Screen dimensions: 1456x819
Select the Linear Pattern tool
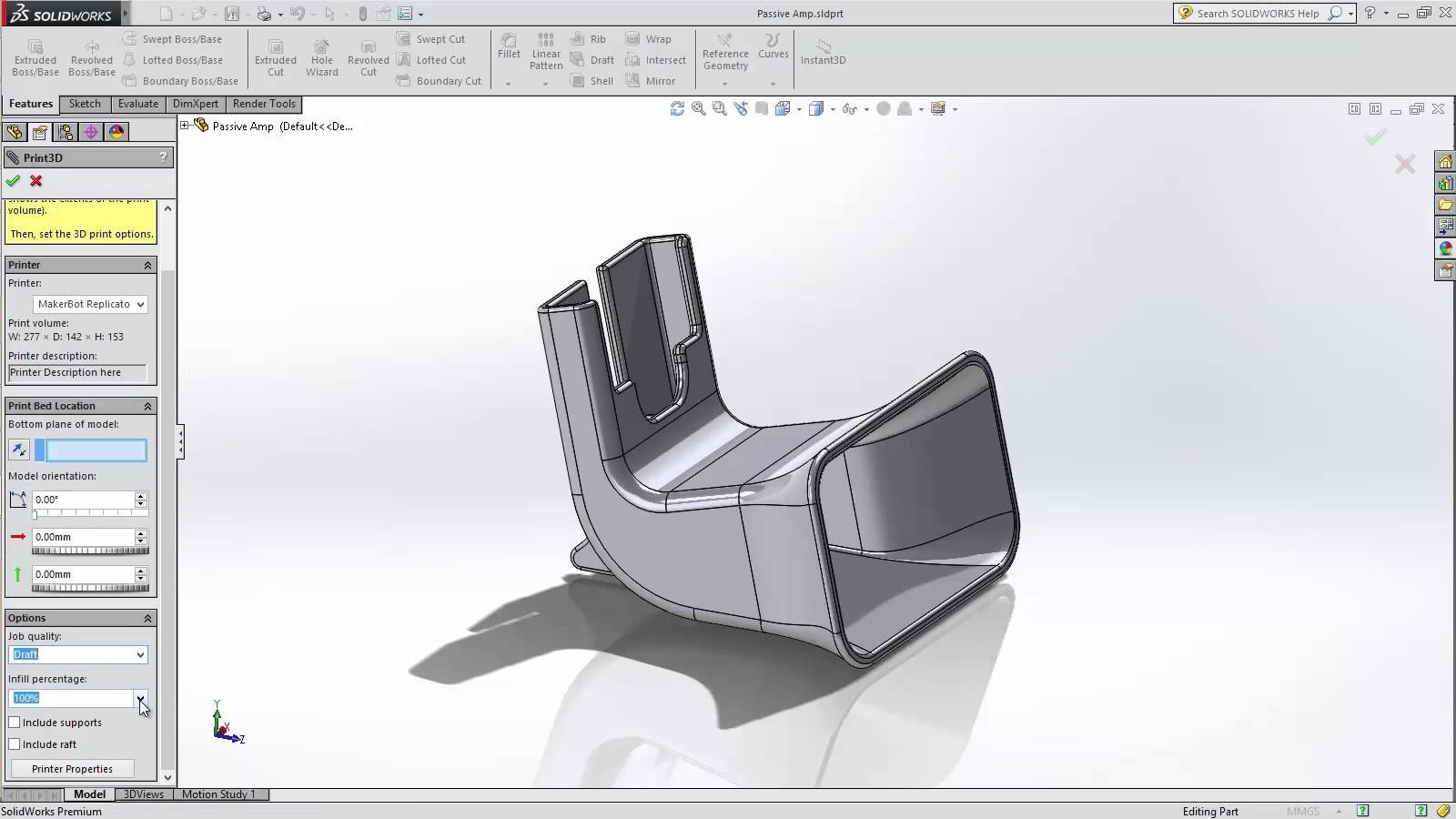click(546, 51)
